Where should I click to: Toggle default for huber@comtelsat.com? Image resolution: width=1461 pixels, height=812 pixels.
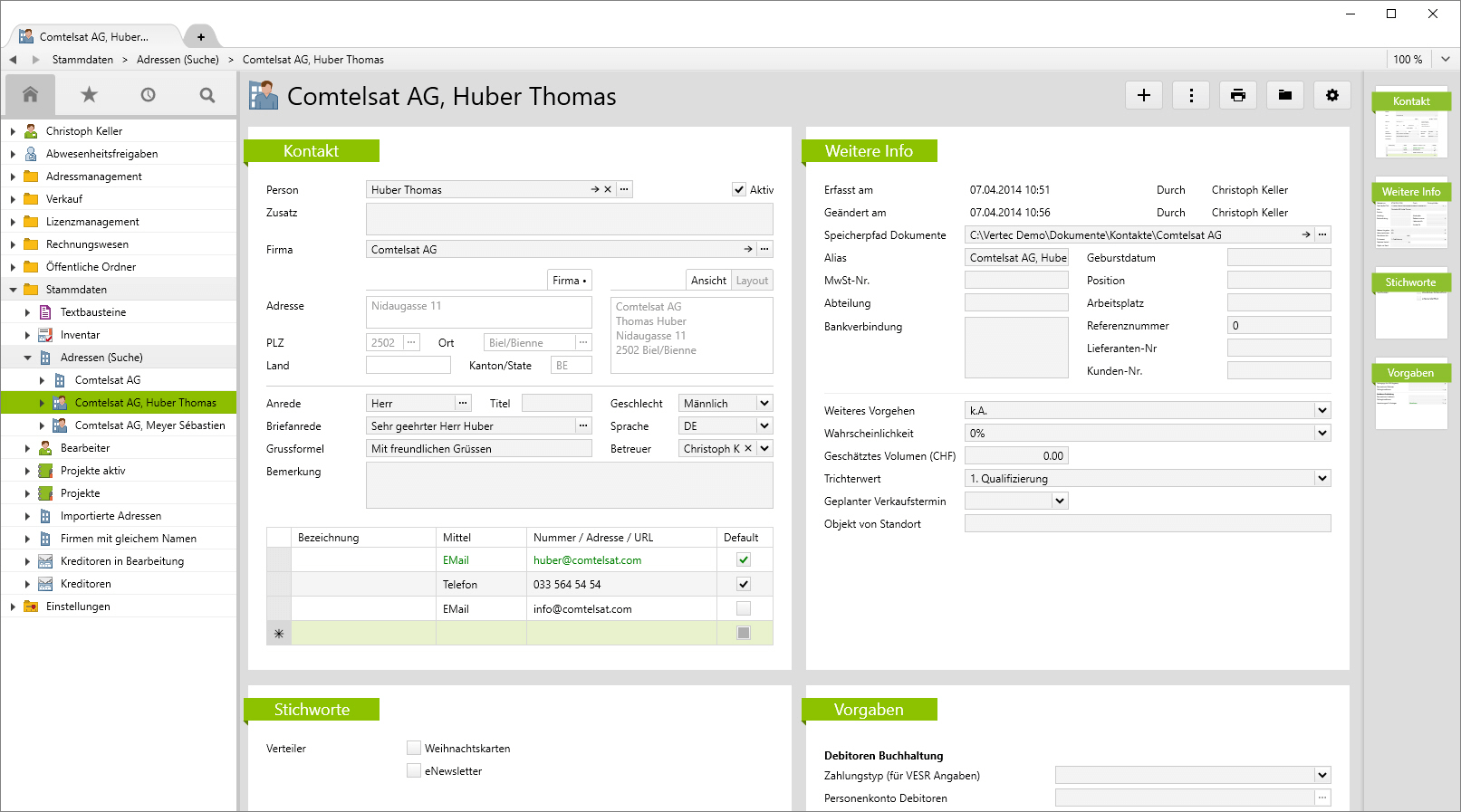point(744,560)
